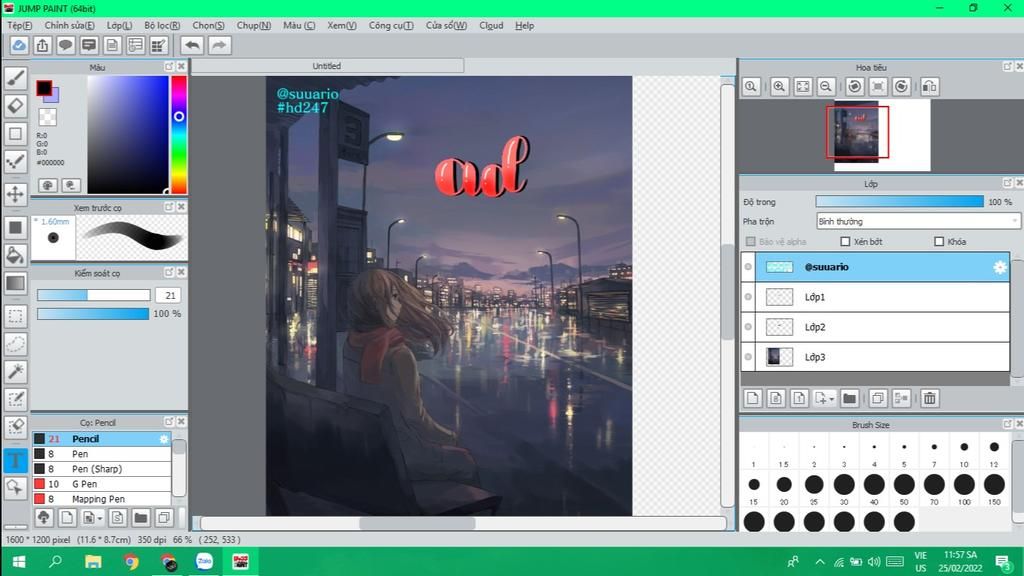This screenshot has height=576, width=1024.
Task: Open the Windows Start menu
Action: click(19, 562)
